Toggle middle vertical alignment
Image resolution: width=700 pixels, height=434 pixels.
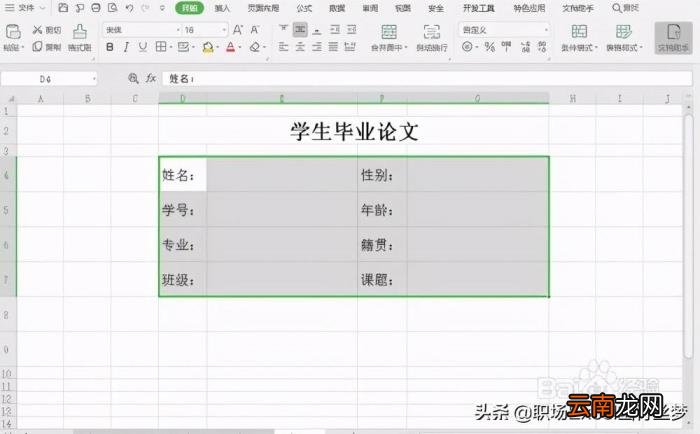[300, 30]
